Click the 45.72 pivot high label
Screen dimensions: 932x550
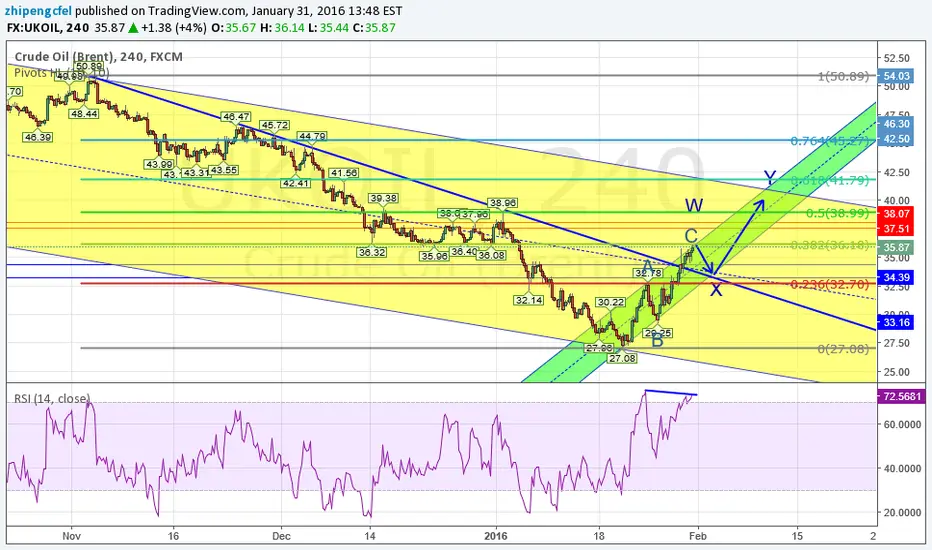pos(275,125)
